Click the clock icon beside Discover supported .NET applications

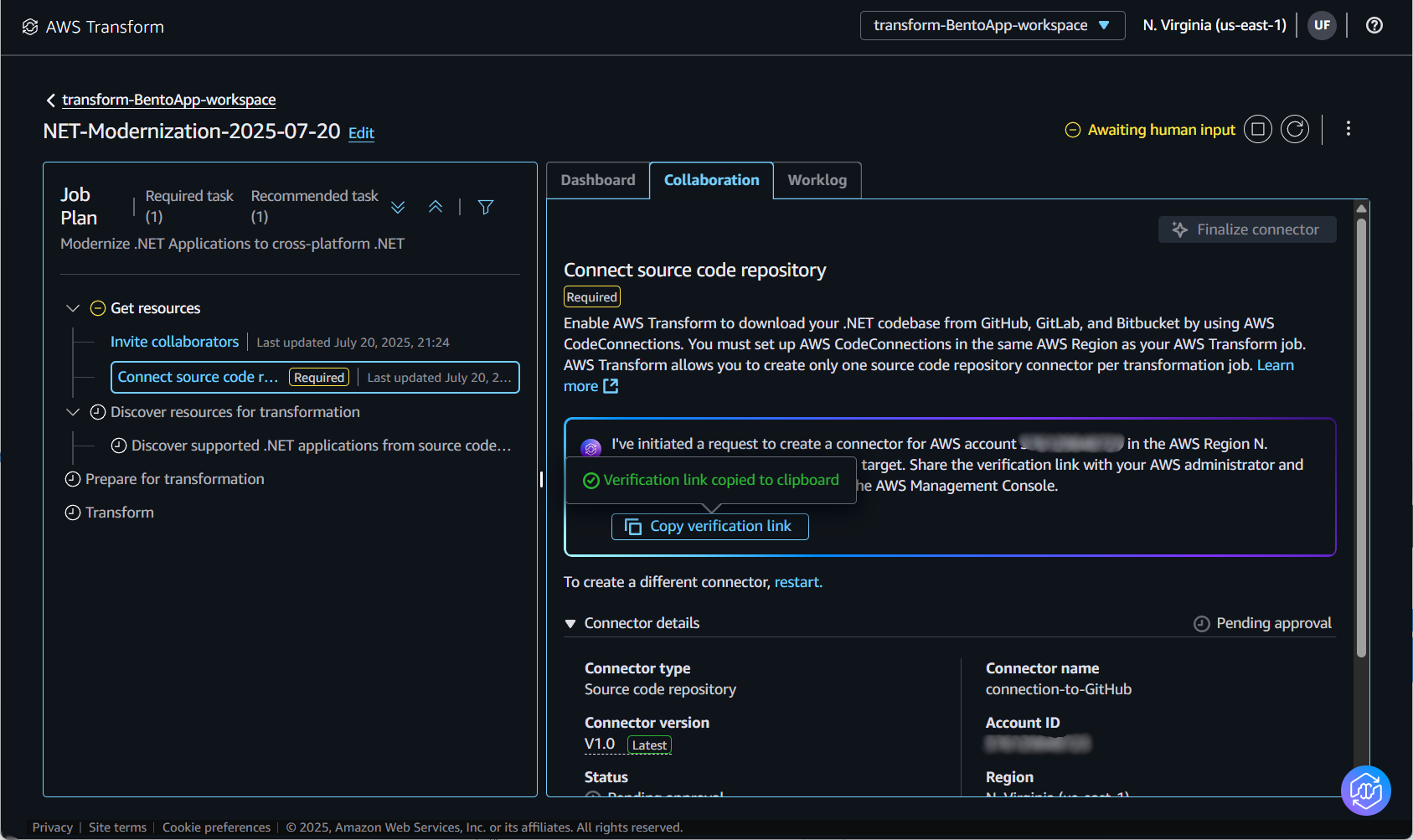[119, 446]
